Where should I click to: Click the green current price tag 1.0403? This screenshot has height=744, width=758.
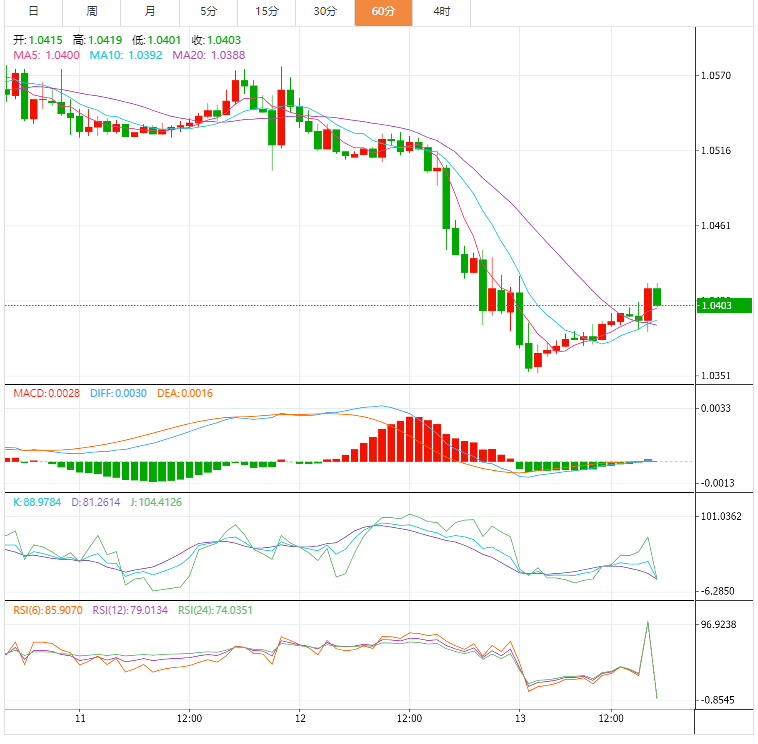[724, 306]
